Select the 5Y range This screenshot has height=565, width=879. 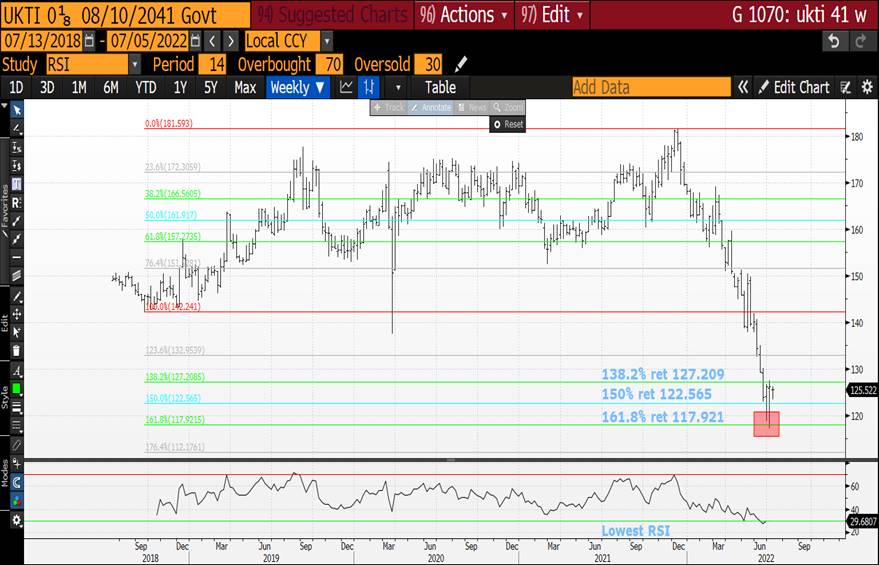click(x=210, y=87)
